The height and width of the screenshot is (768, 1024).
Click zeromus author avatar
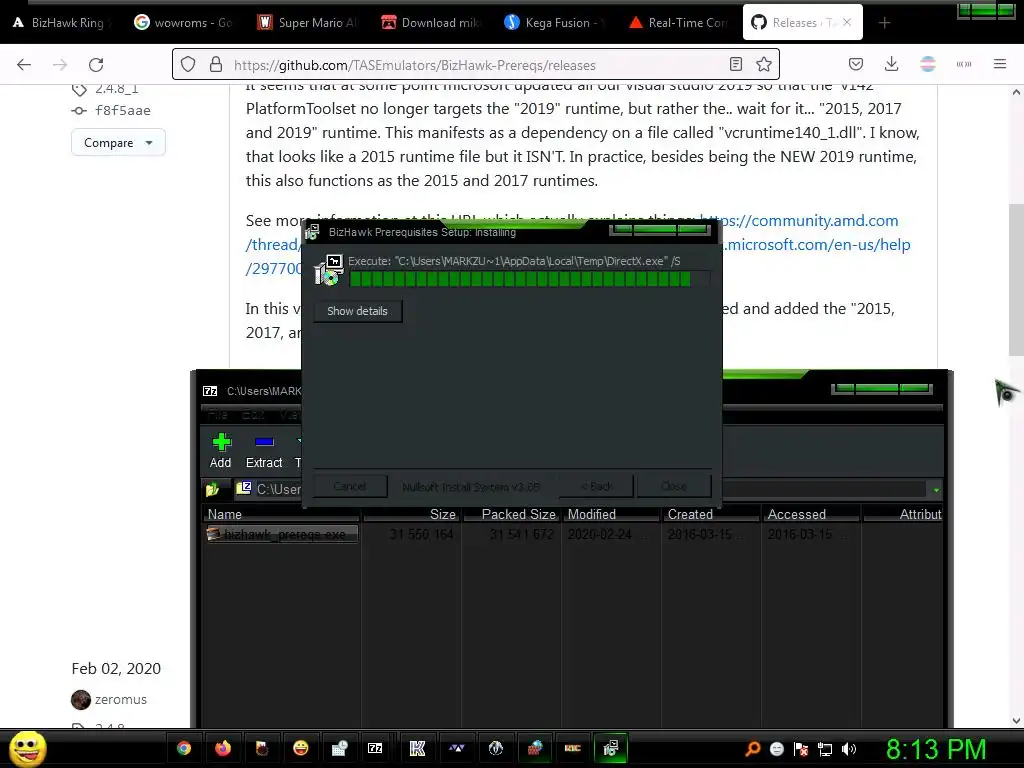point(81,699)
